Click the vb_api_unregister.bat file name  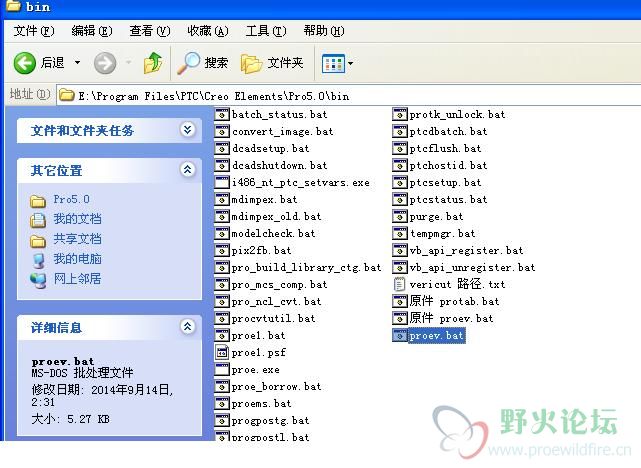pyautogui.click(x=472, y=267)
